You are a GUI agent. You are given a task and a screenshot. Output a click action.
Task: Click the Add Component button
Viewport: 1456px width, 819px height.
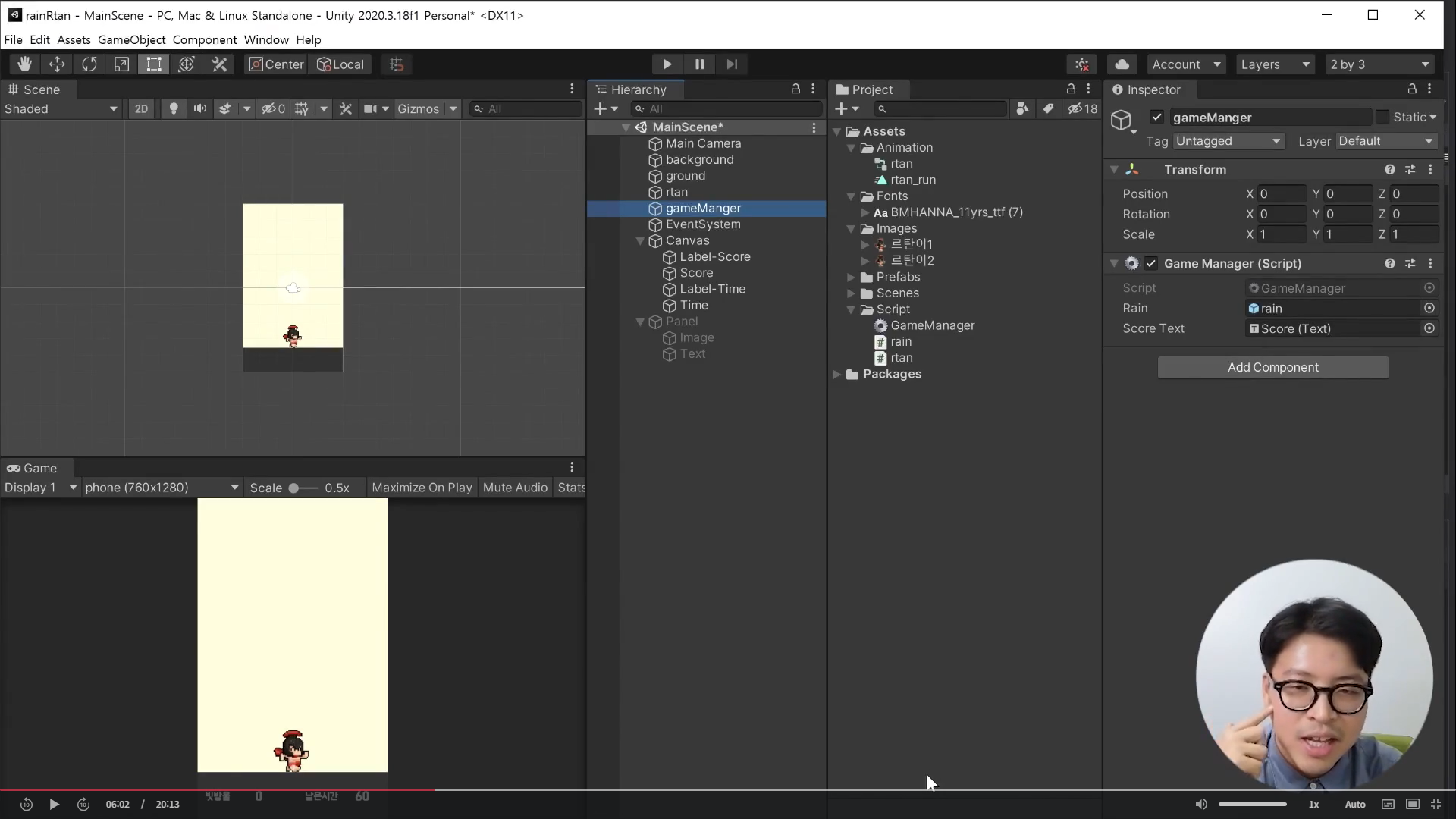1272,367
